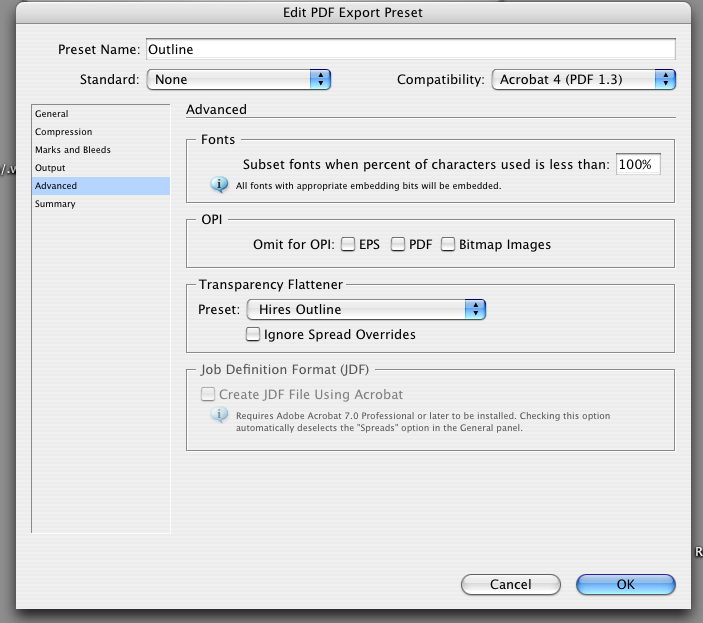This screenshot has height=623, width=703.
Task: Select Compression in the panel list
Action: tap(101, 132)
